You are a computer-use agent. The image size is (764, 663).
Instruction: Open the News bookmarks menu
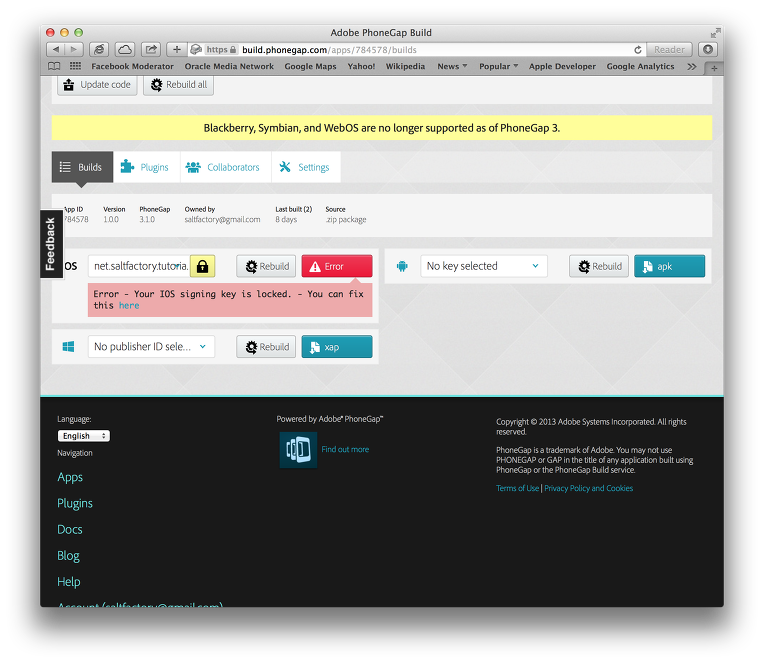[452, 66]
